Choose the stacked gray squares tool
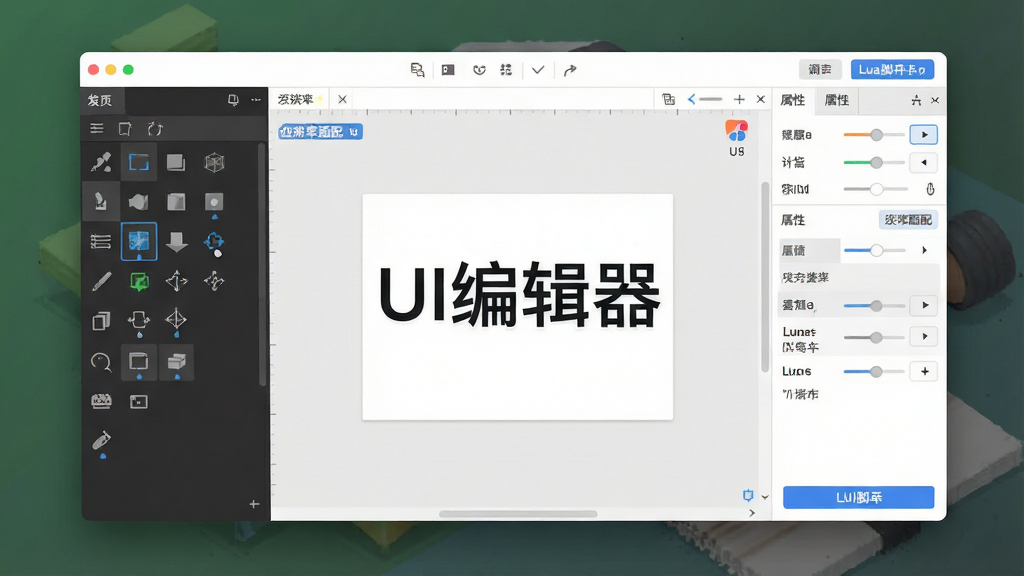Screen dimensions: 1024x576 tap(176, 162)
